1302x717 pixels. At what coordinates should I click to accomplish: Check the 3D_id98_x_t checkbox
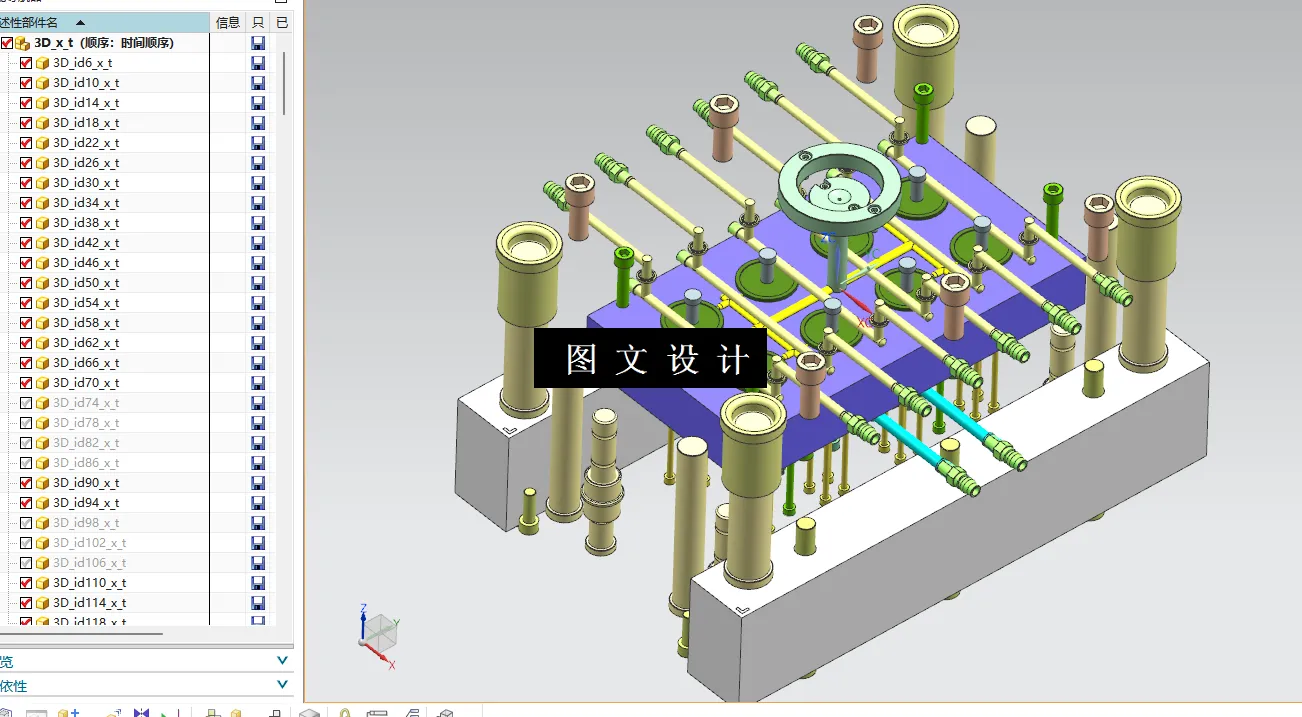pyautogui.click(x=25, y=522)
